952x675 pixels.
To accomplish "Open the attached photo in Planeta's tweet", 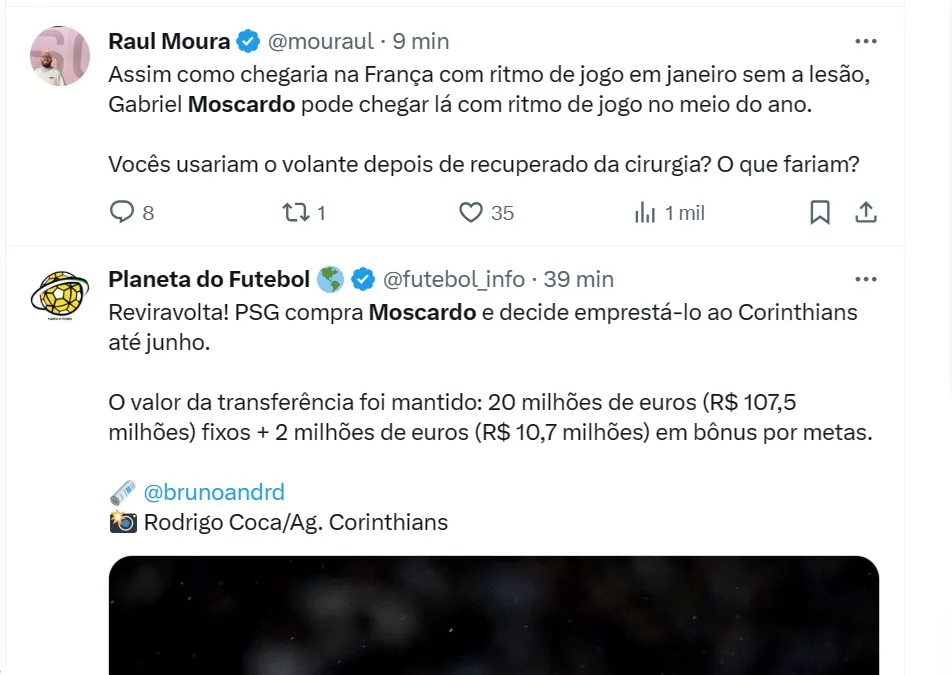I will tap(494, 615).
